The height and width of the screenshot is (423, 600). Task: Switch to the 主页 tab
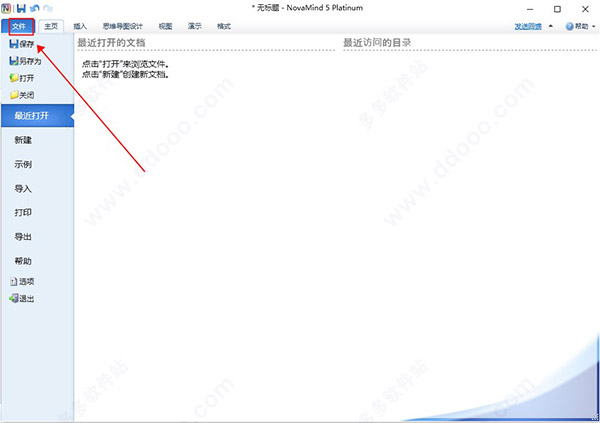tap(51, 26)
